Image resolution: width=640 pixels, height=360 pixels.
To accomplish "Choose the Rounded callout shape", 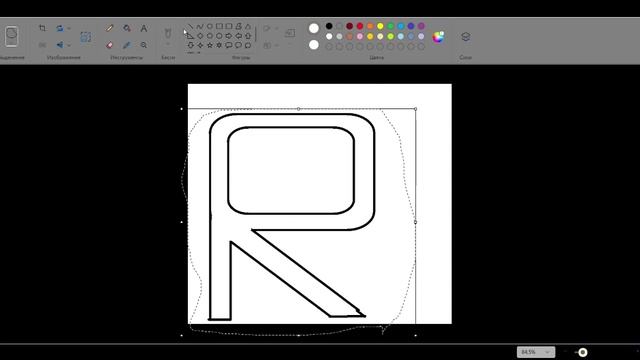I will click(x=229, y=45).
